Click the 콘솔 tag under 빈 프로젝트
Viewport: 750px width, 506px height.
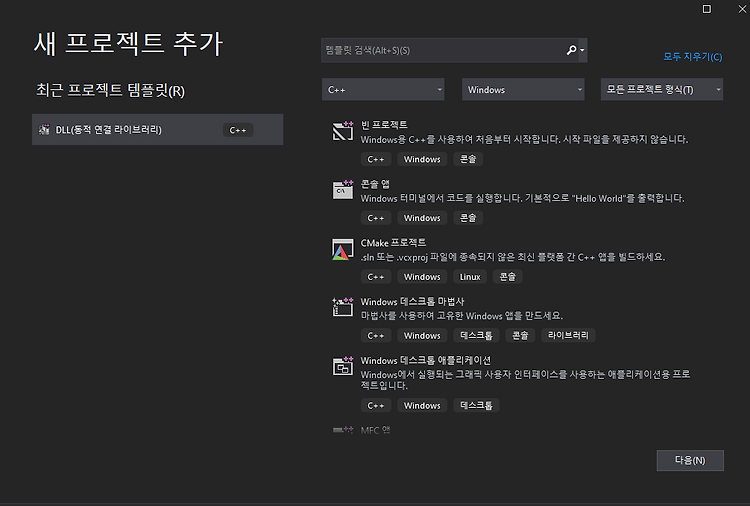click(468, 159)
